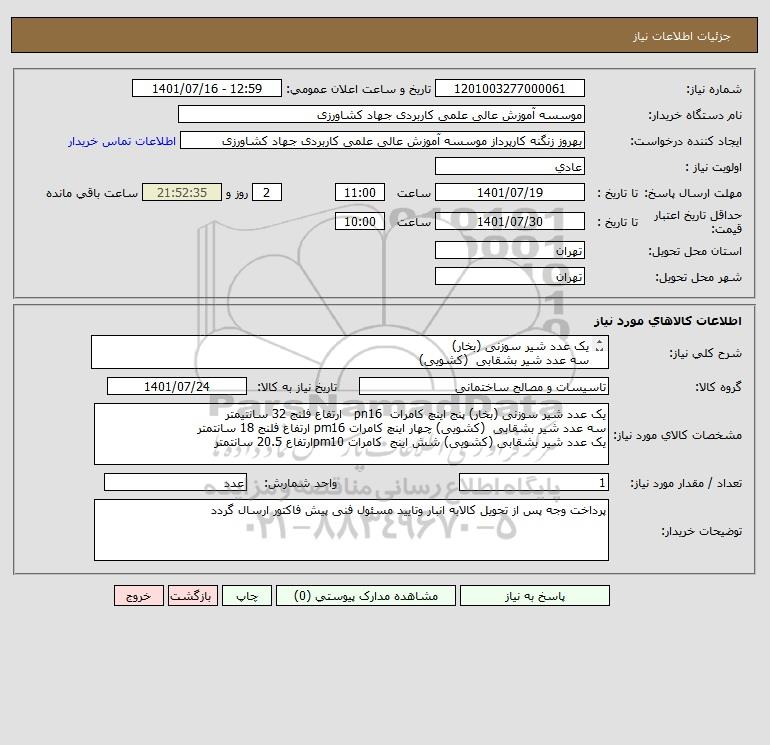Click the remaining days field showing 2

pos(267,193)
